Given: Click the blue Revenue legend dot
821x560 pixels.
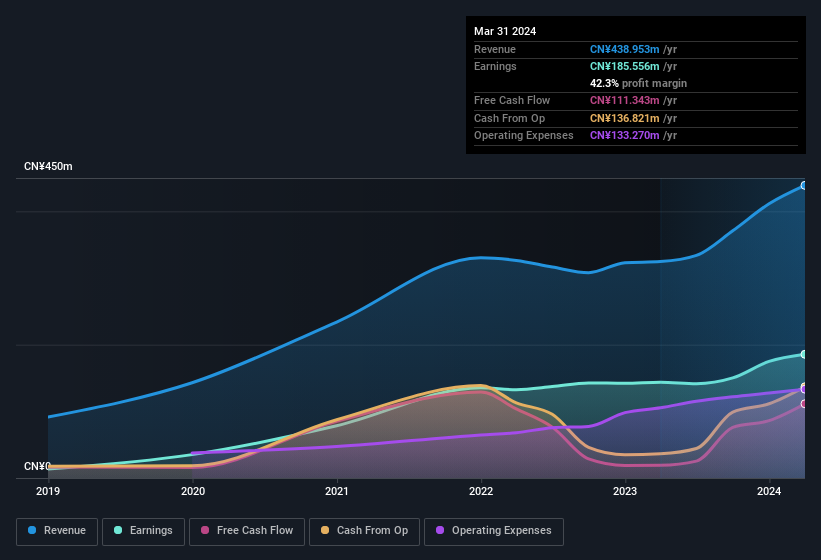Looking at the screenshot, I should (x=33, y=531).
